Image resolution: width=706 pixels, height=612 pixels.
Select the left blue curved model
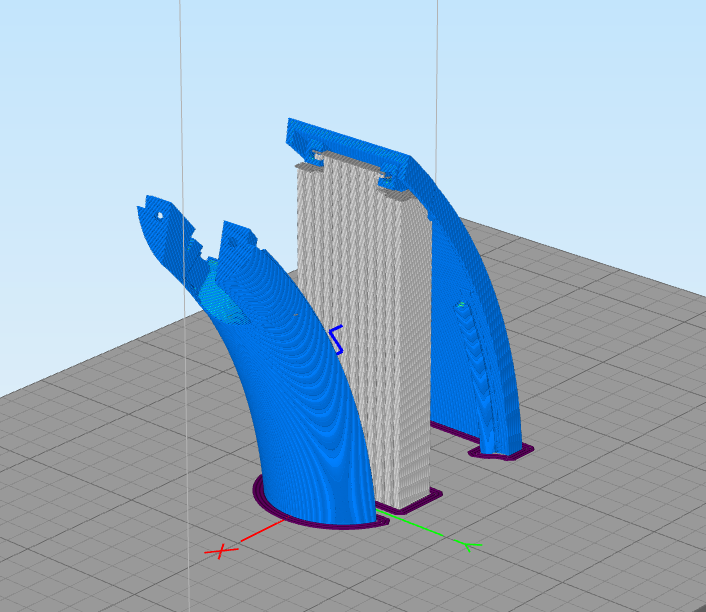pyautogui.click(x=300, y=420)
